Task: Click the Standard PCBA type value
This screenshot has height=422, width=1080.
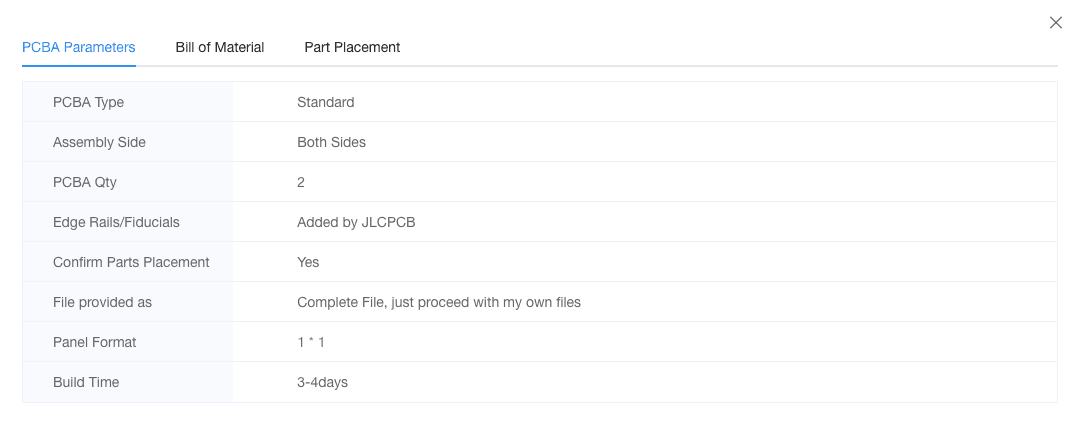Action: [x=325, y=102]
